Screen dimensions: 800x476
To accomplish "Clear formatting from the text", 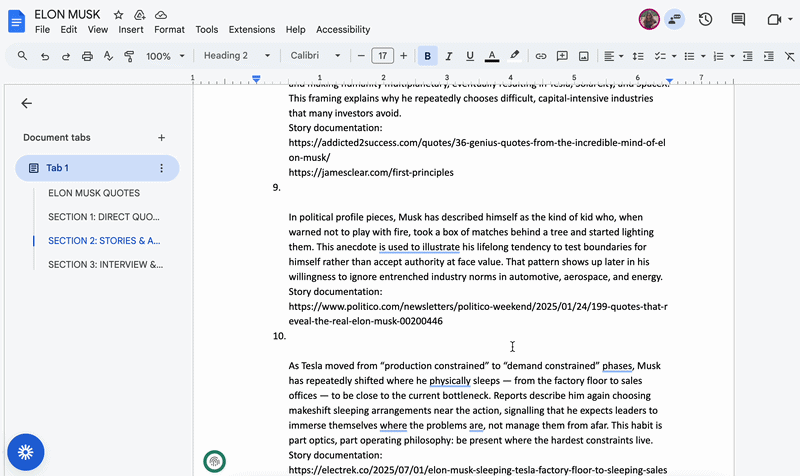I will click(x=790, y=56).
